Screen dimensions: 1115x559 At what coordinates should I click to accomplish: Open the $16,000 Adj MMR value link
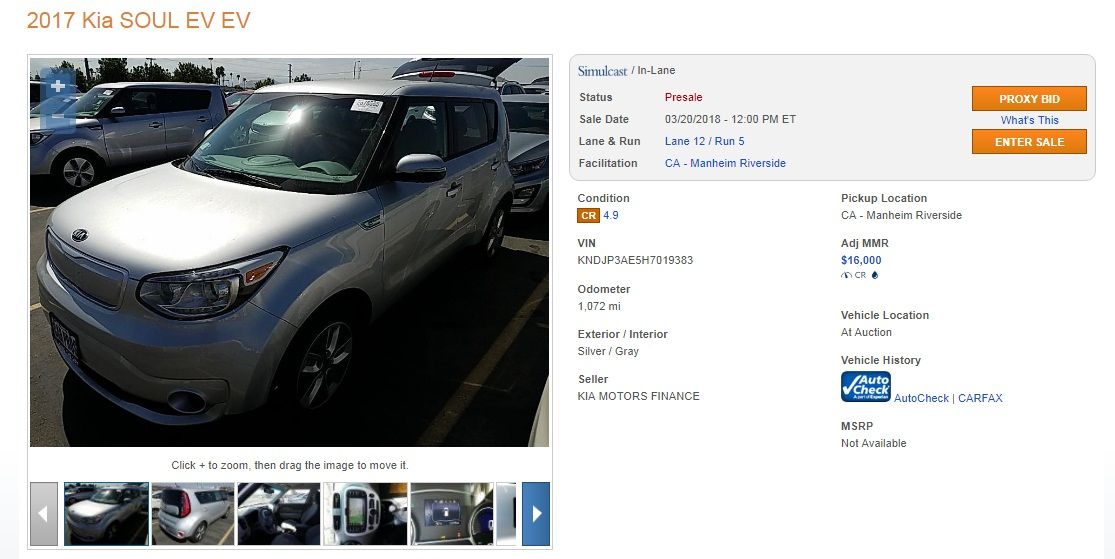(861, 260)
